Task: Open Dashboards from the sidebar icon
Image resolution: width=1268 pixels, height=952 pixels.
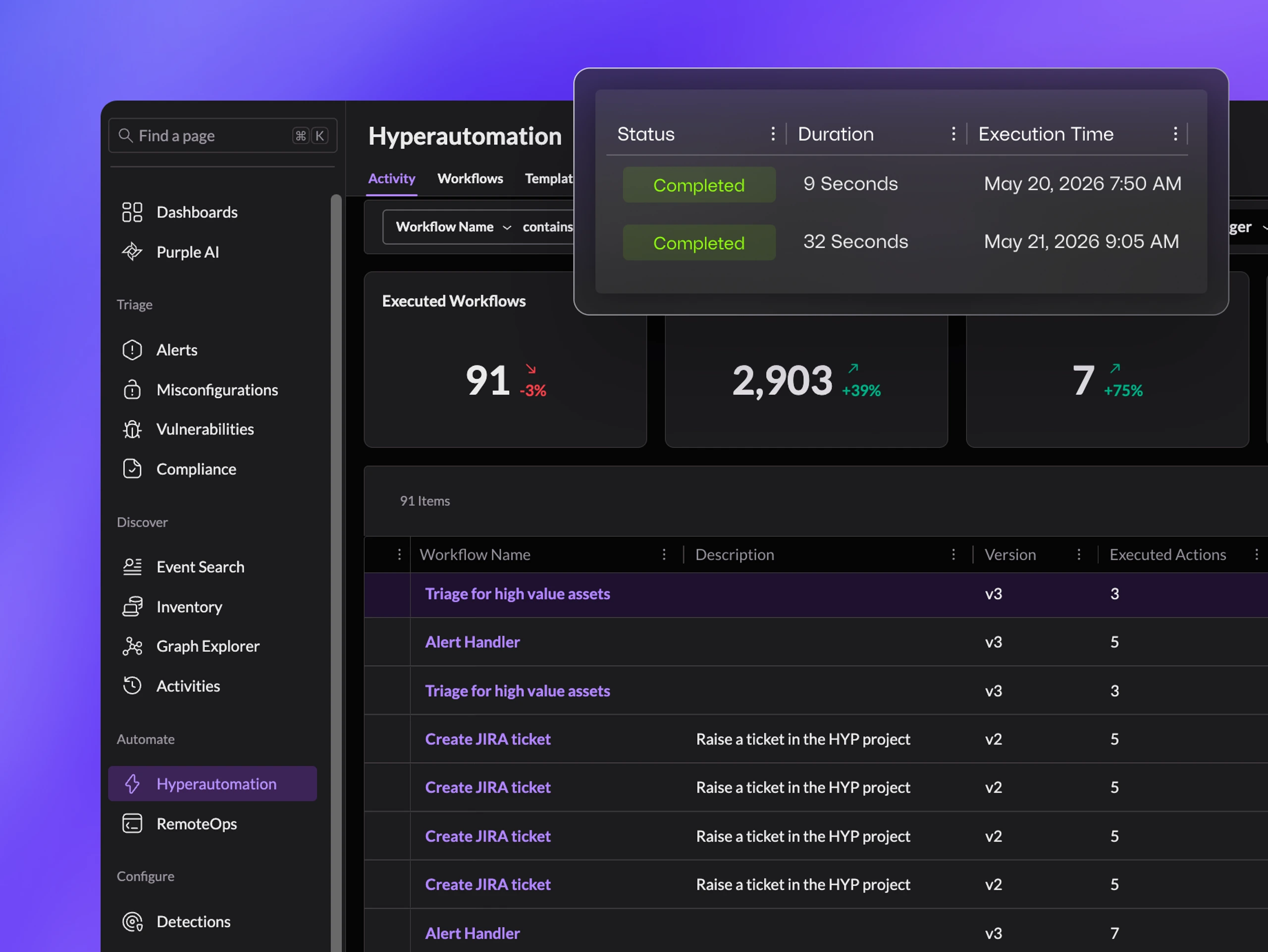Action: click(132, 212)
